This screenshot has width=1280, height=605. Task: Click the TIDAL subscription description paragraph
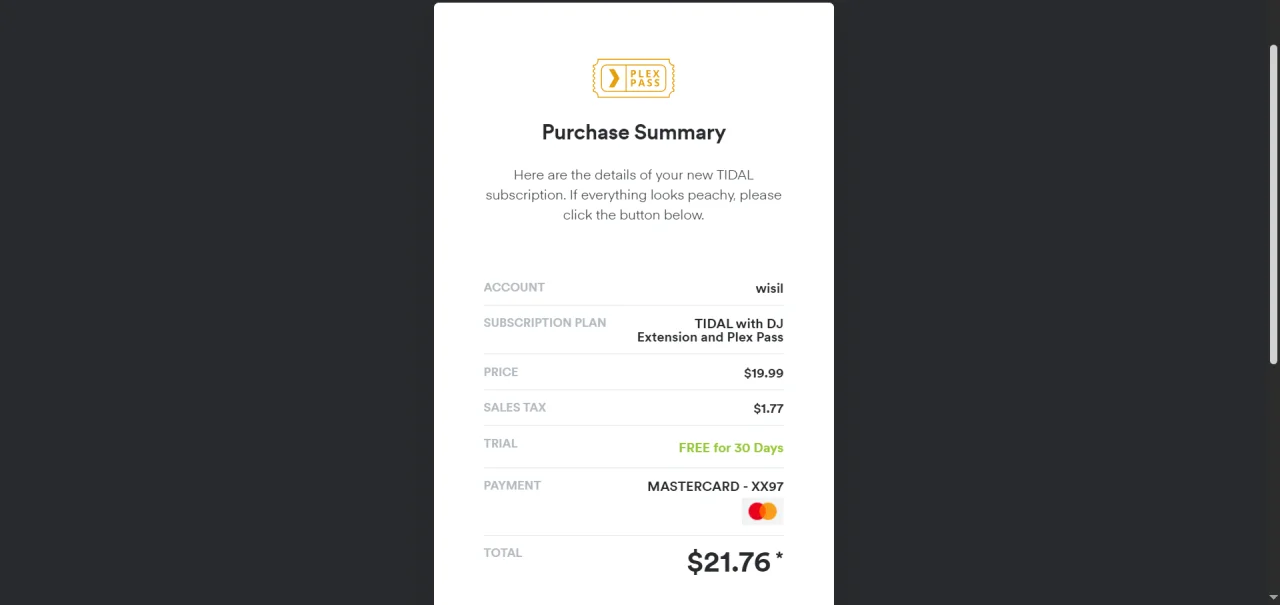point(633,195)
